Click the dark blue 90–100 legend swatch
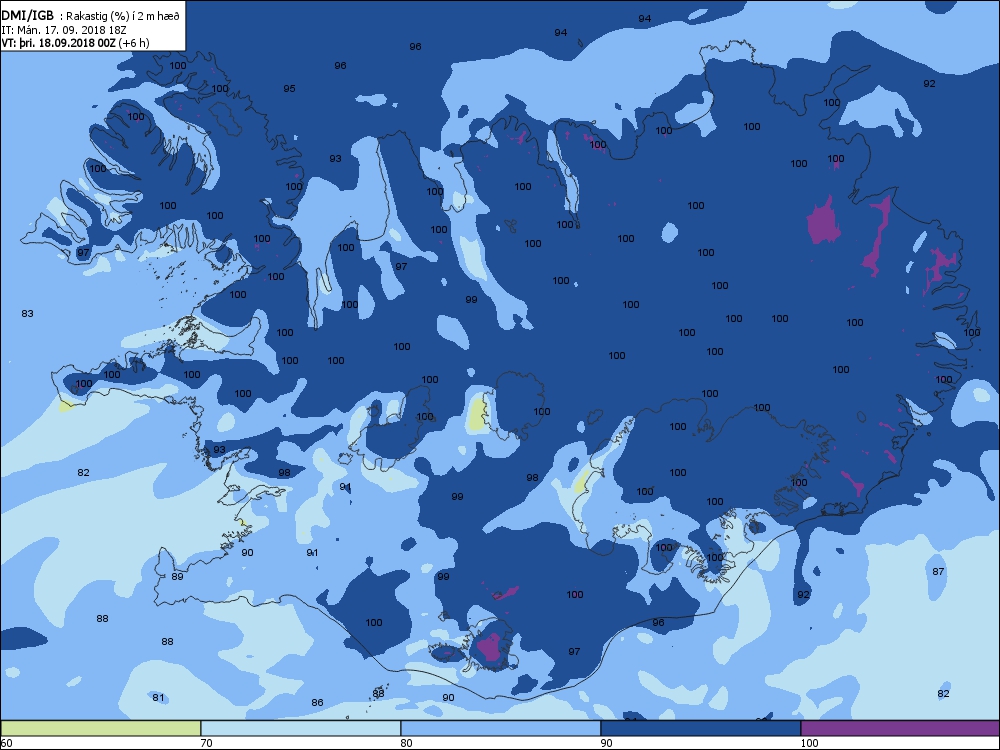This screenshot has height=750, width=1000. [x=700, y=728]
